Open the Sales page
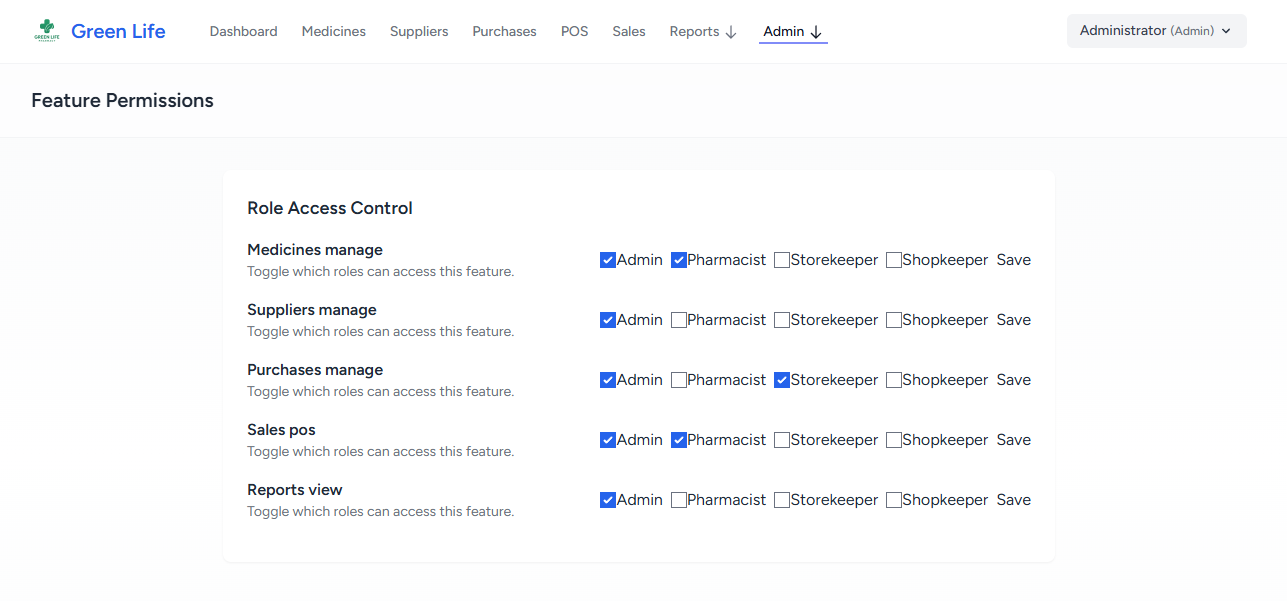The height and width of the screenshot is (601, 1287). (628, 31)
